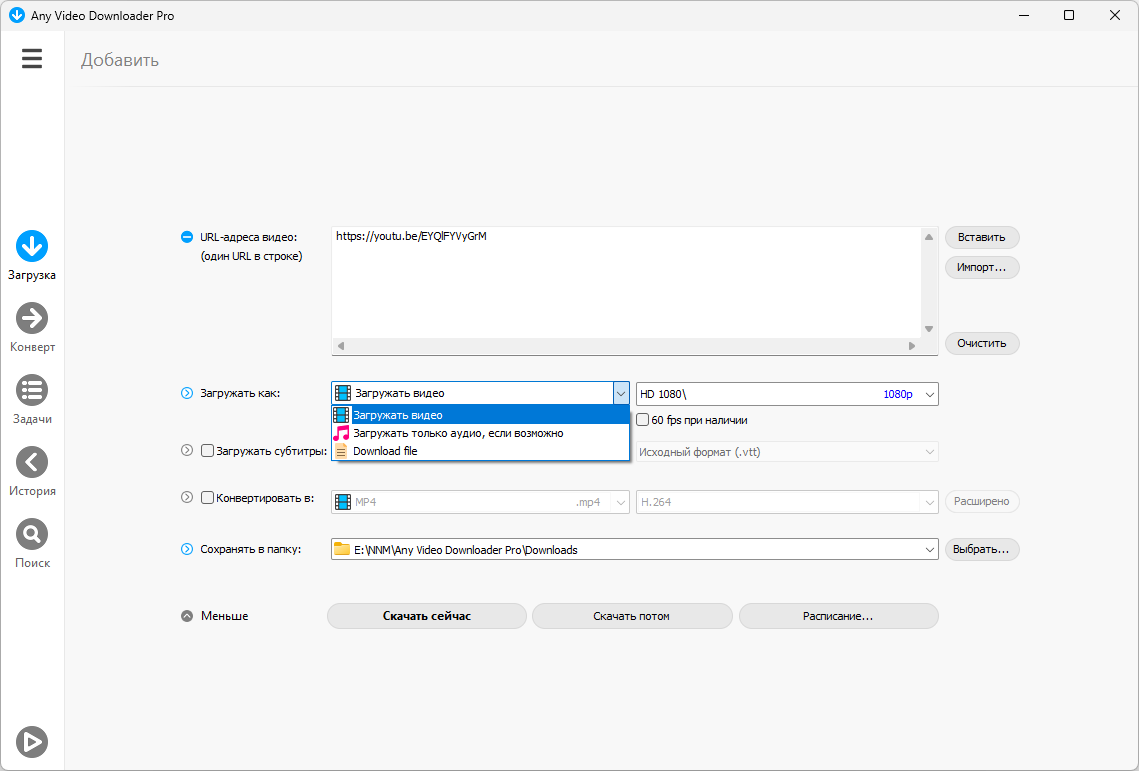This screenshot has height=771, width=1139.
Task: Enable the 60 fps при наличии checkbox
Action: pos(643,420)
